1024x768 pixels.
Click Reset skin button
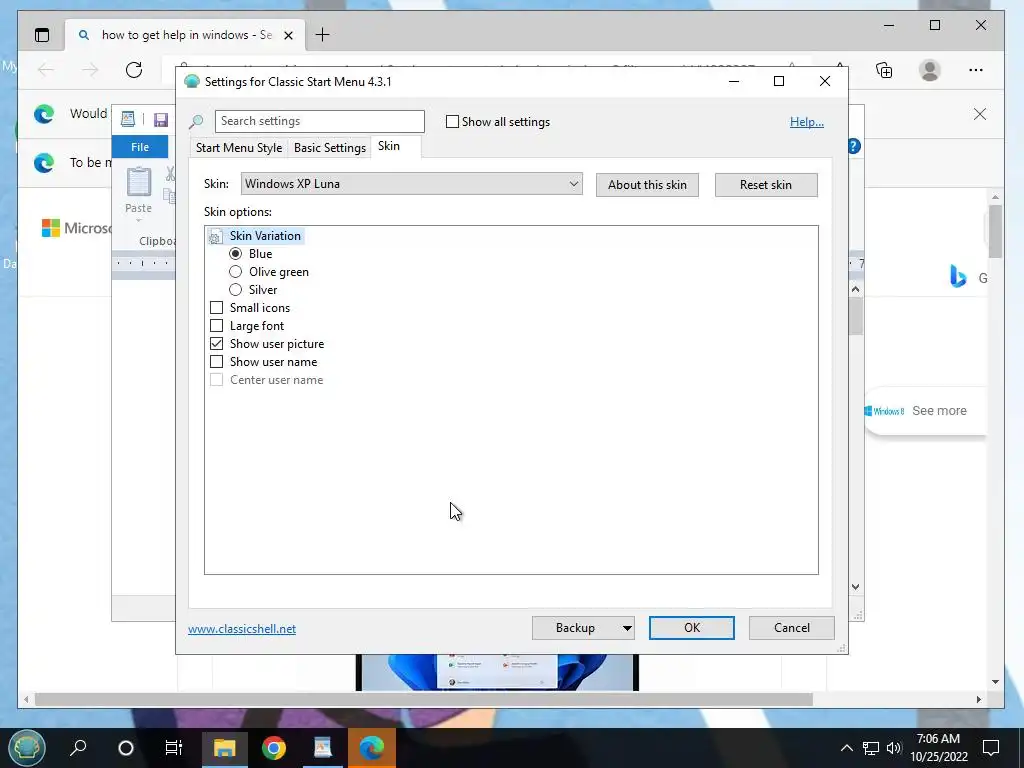coord(765,185)
